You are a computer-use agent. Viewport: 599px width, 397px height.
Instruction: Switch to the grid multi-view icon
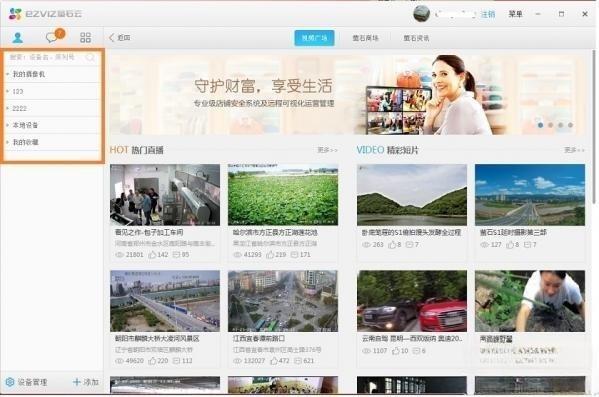pos(86,37)
